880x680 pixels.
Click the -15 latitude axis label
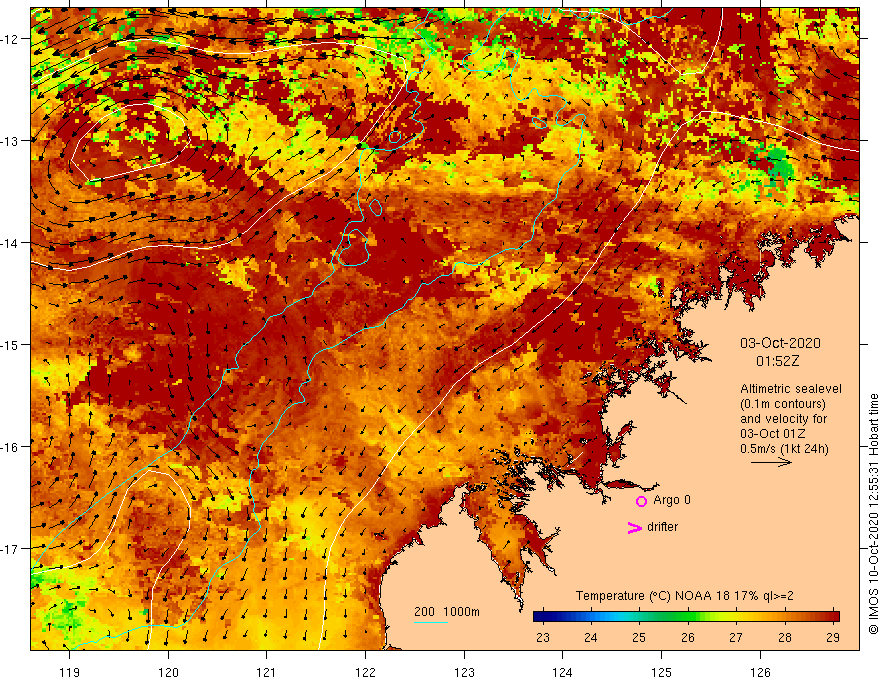click(x=11, y=344)
